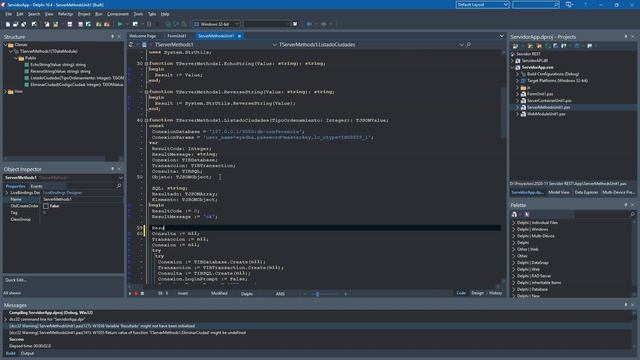Click the green Run button in toolbar
The height and width of the screenshot is (360, 640).
[x=120, y=24]
